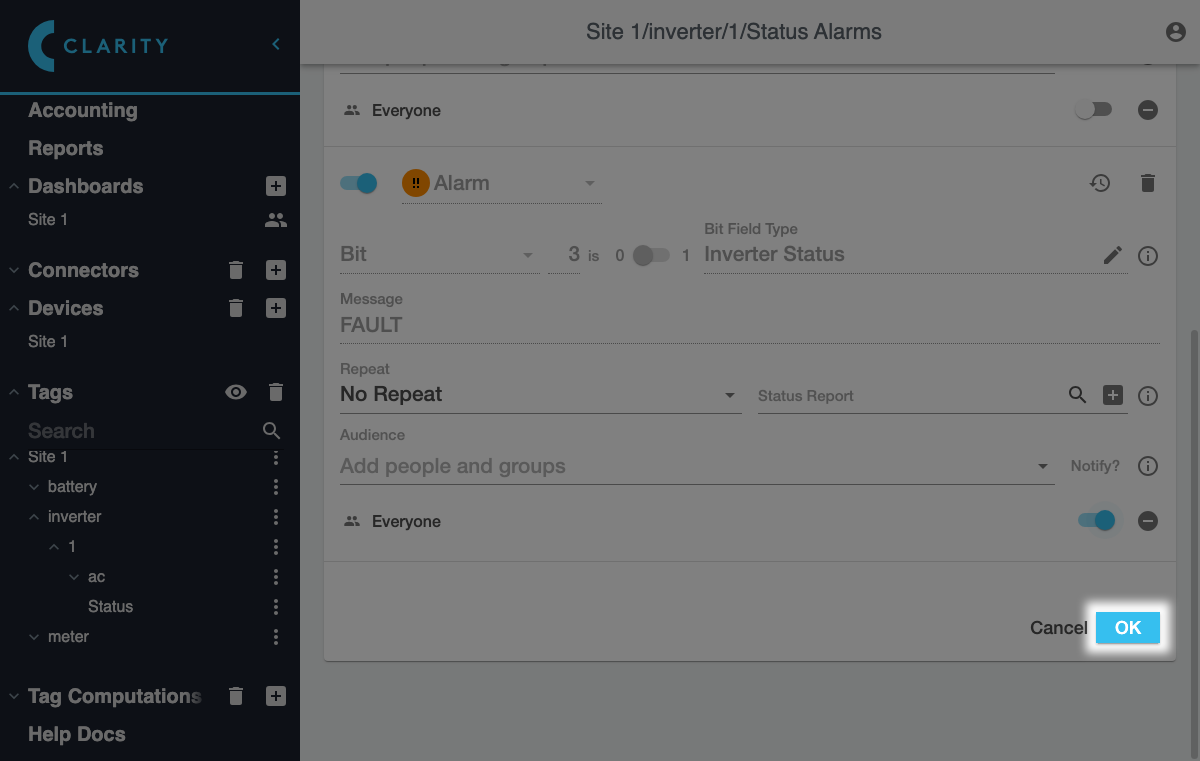Open Help Docs in sidebar
Viewport: 1200px width, 761px height.
coord(77,734)
